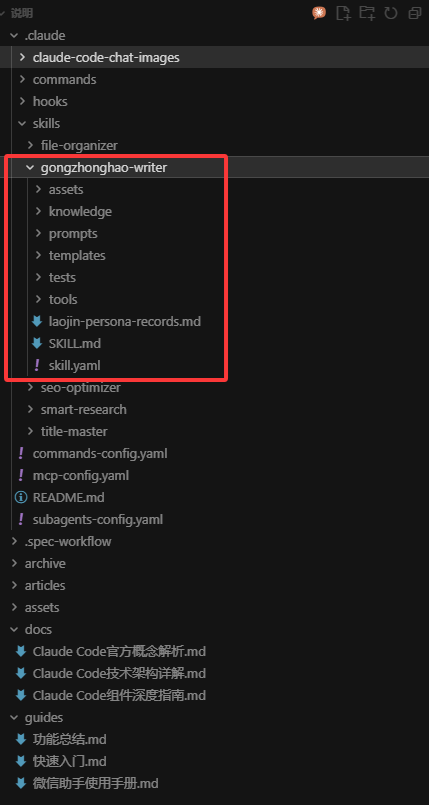429x805 pixels.
Task: Collapse the gongzhonghao-writer folder chevron
Action: [30, 167]
